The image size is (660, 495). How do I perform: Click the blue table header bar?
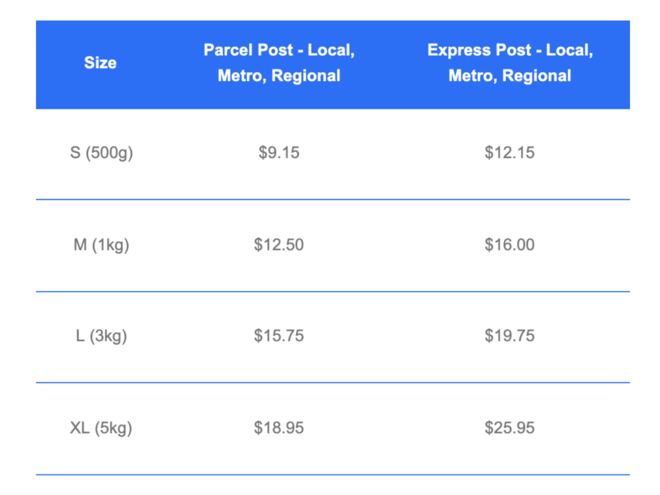click(x=333, y=65)
